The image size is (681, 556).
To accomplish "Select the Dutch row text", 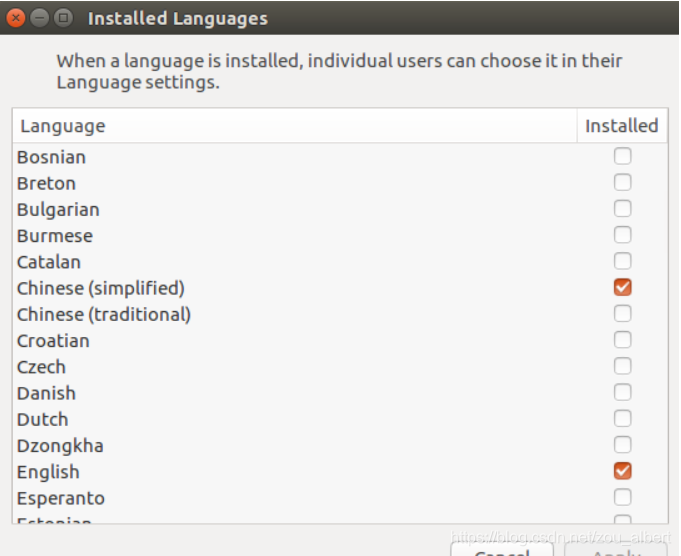I will click(x=43, y=420).
